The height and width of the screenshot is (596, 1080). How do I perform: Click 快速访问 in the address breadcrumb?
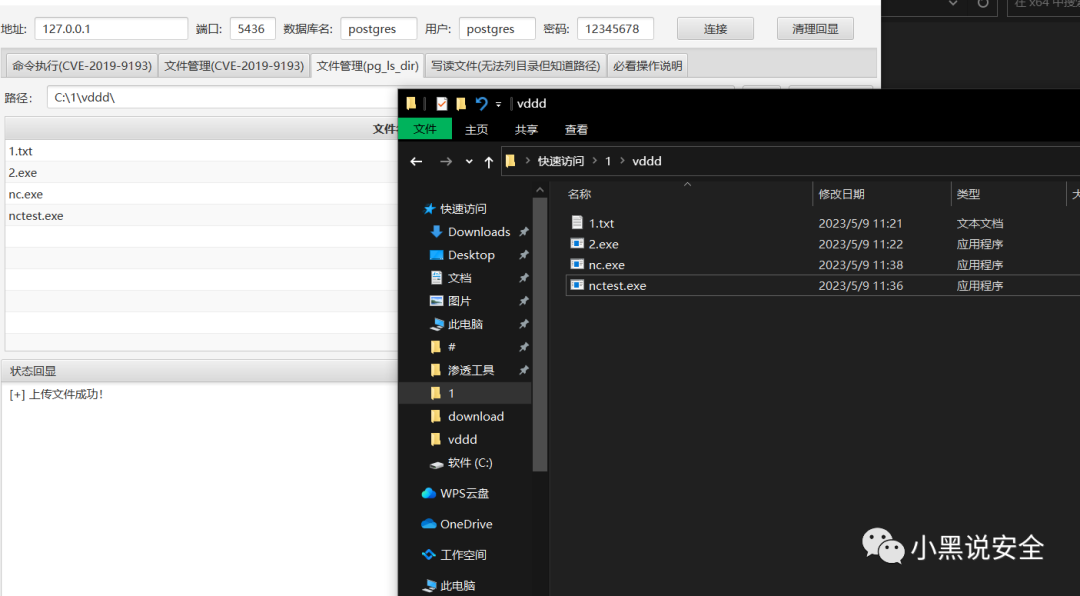point(561,161)
